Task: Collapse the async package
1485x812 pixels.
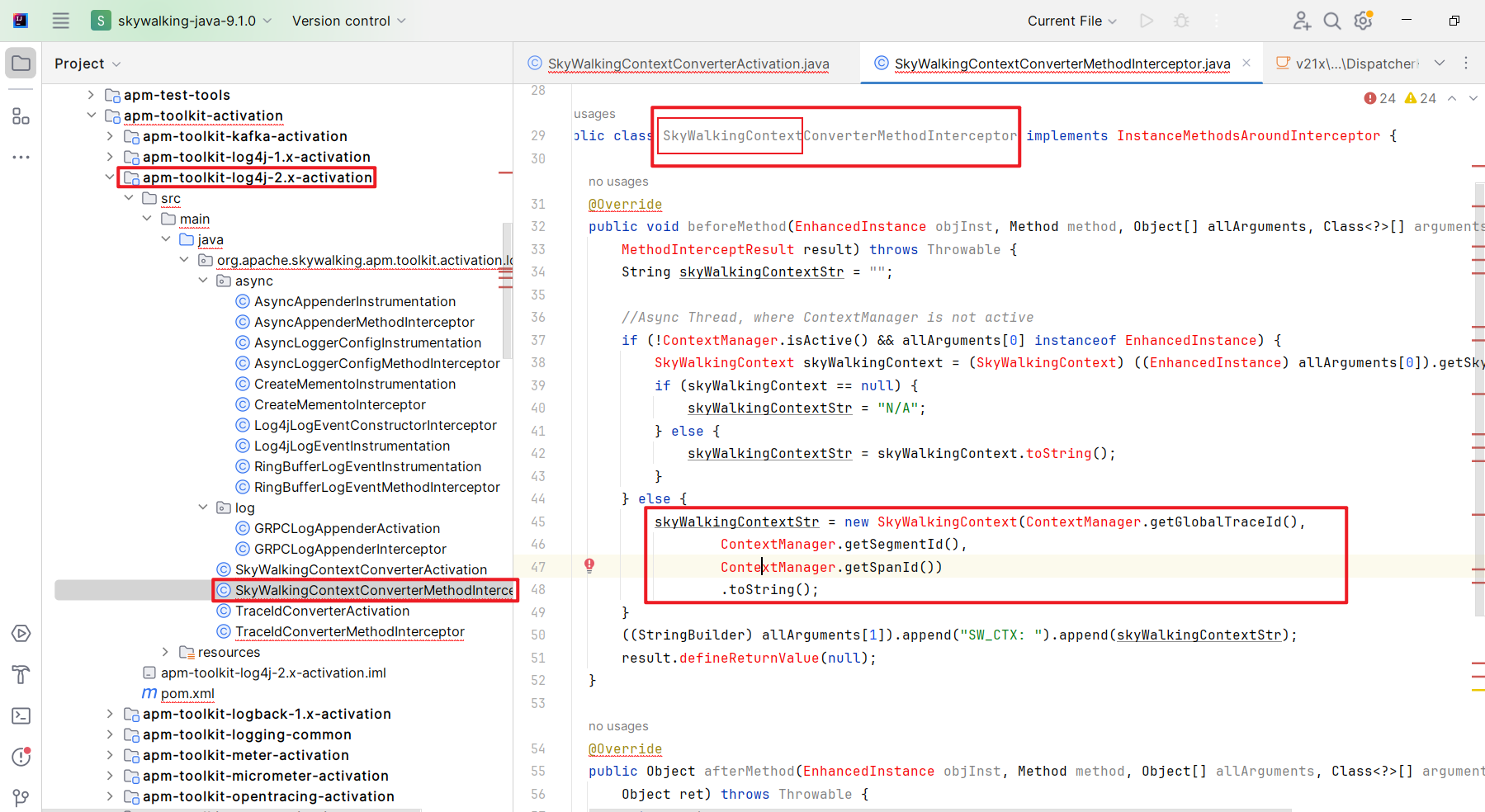Action: click(203, 281)
